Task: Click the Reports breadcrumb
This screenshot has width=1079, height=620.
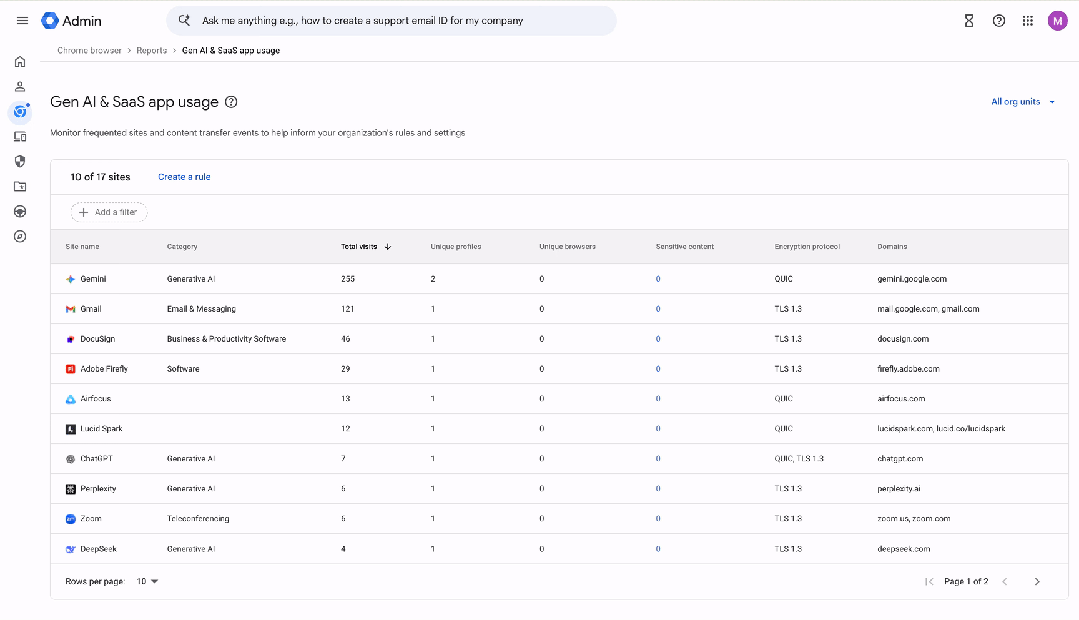Action: click(152, 50)
